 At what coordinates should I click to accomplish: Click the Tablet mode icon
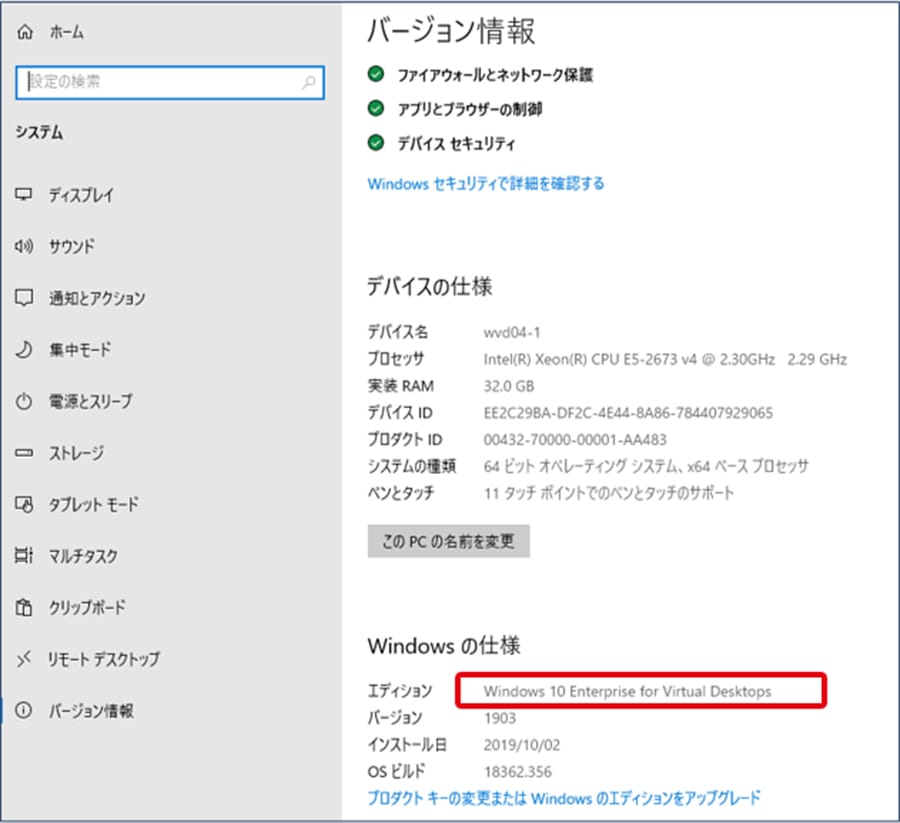(24, 504)
